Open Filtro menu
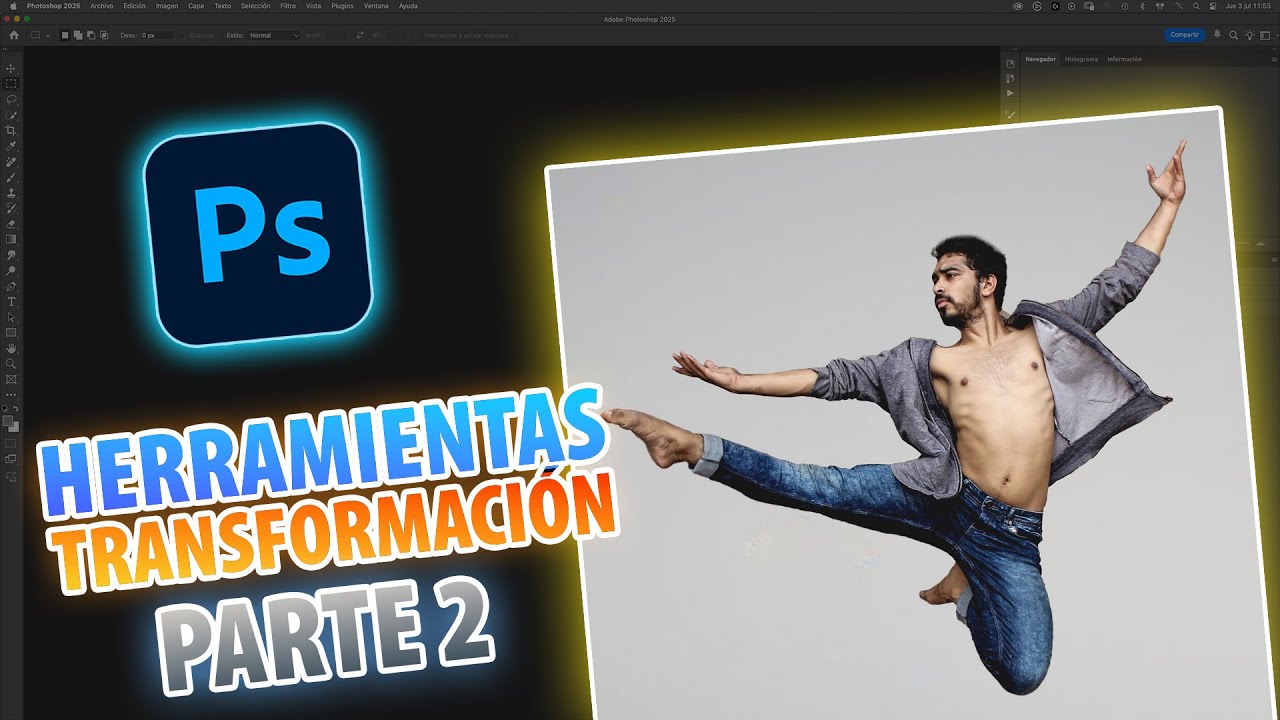Image resolution: width=1280 pixels, height=720 pixels. pyautogui.click(x=288, y=6)
